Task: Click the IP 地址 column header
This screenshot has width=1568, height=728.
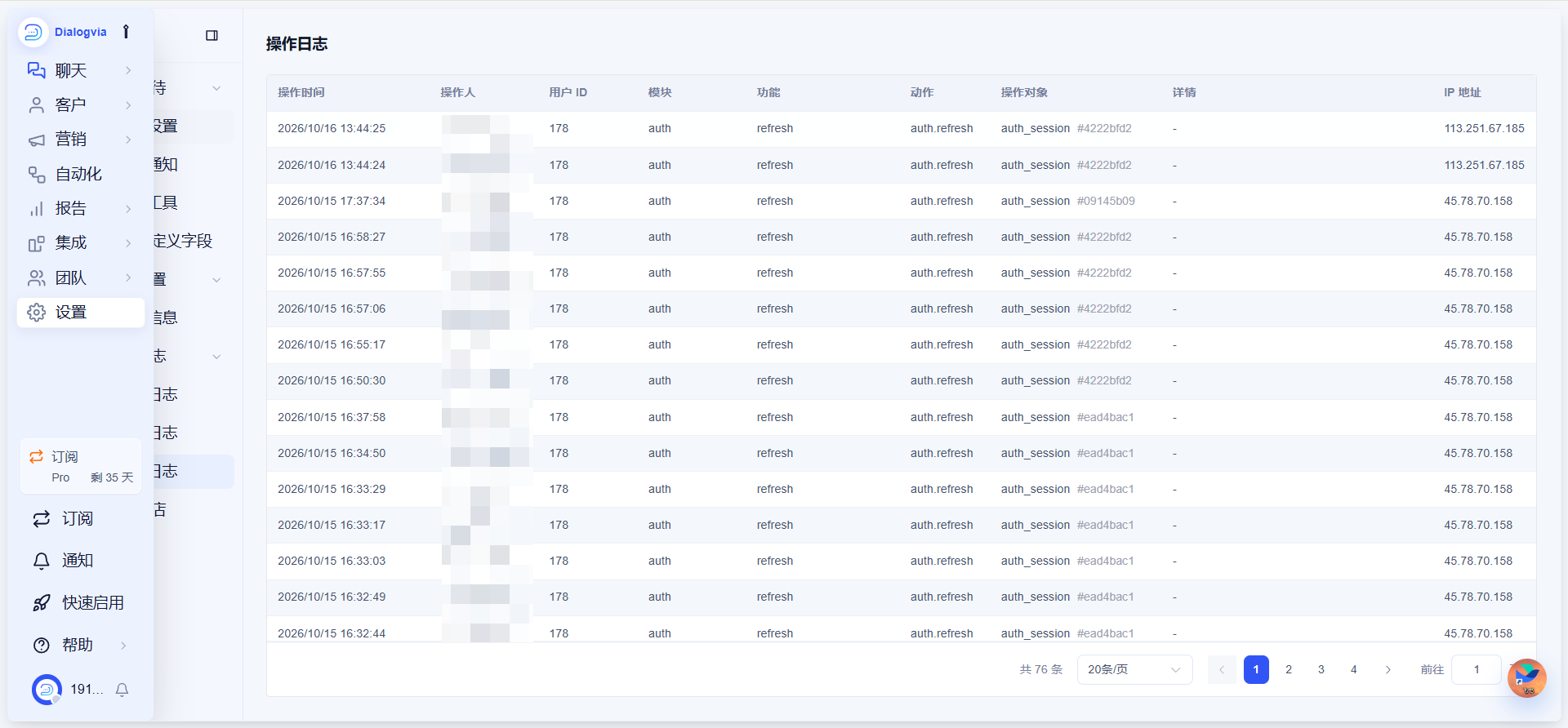Action: point(1463,92)
